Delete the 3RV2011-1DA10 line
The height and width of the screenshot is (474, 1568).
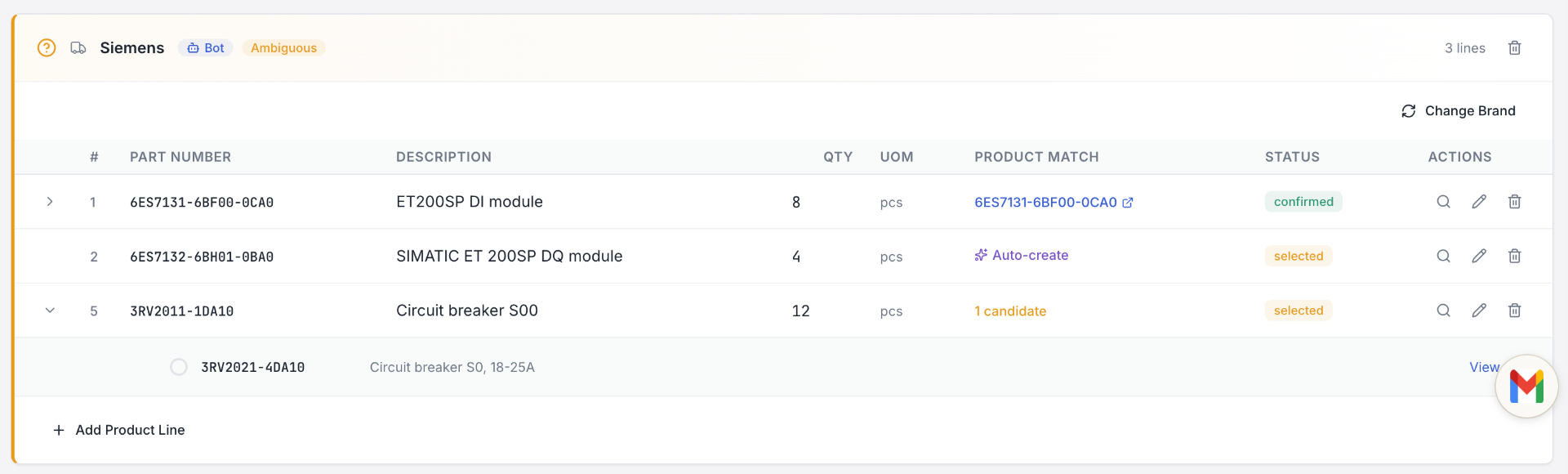tap(1514, 311)
